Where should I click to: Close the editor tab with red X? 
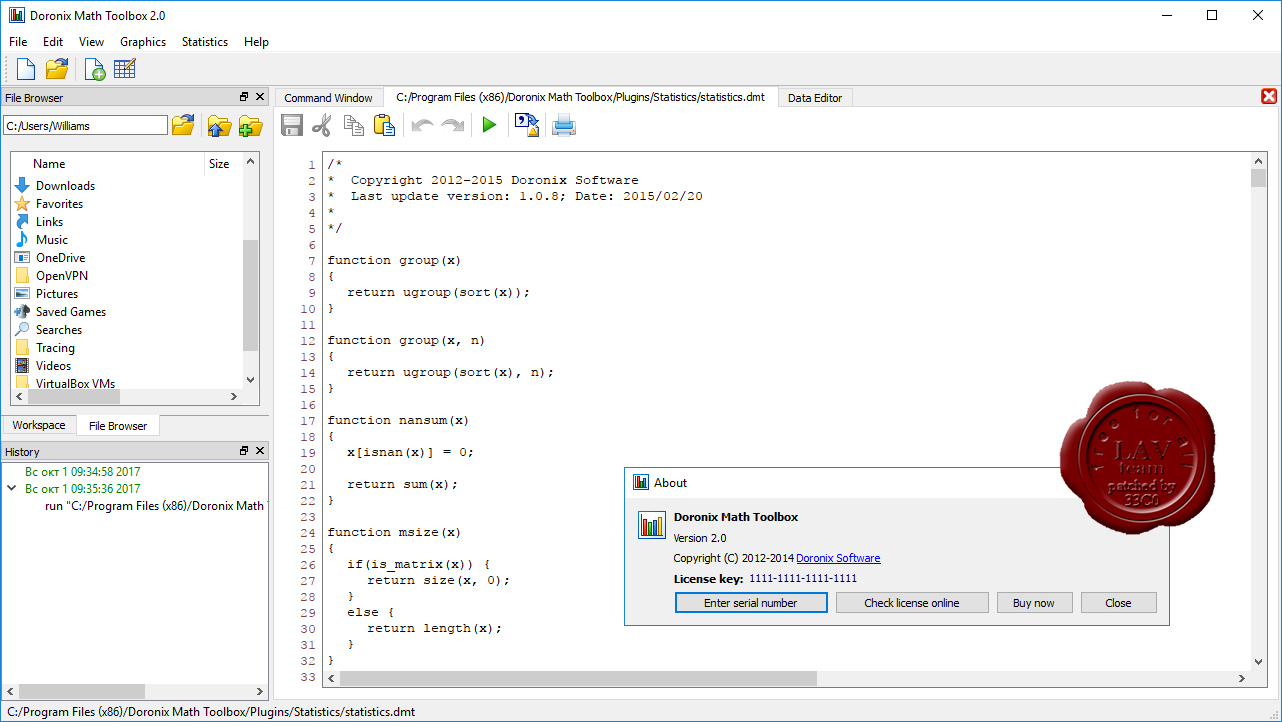point(1269,97)
